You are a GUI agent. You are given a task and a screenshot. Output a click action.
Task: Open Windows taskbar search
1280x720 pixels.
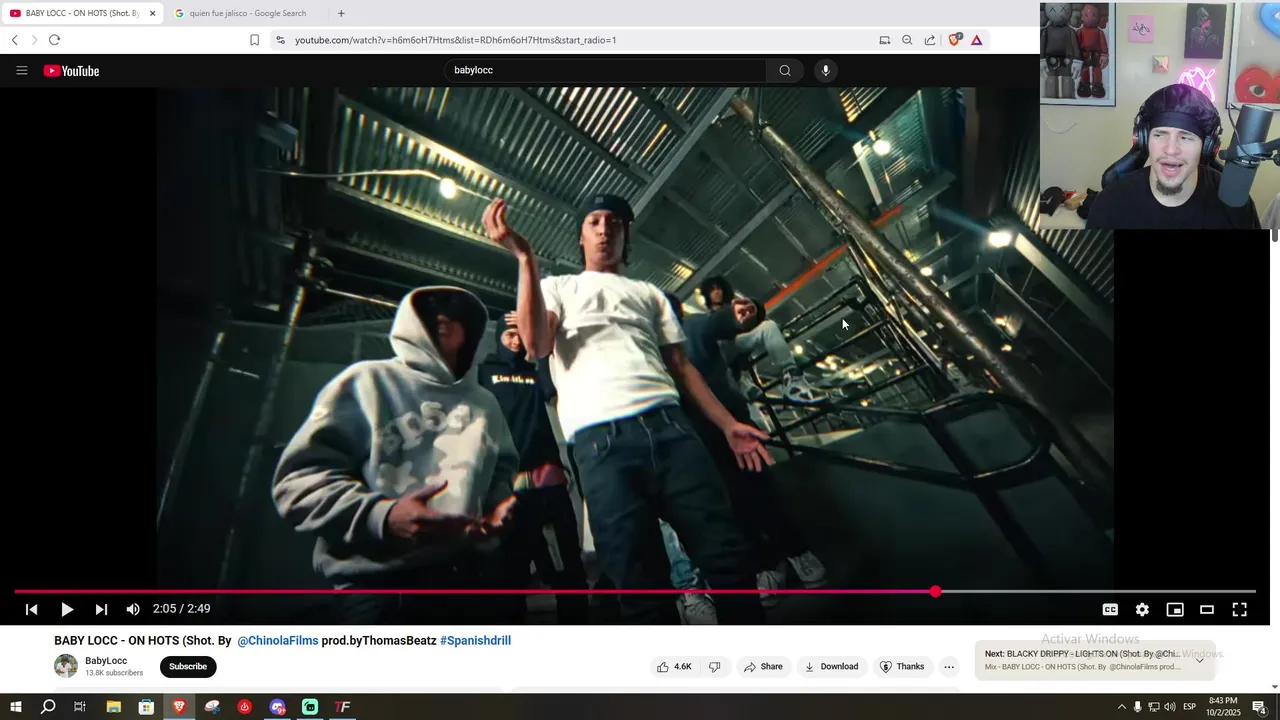pyautogui.click(x=48, y=707)
